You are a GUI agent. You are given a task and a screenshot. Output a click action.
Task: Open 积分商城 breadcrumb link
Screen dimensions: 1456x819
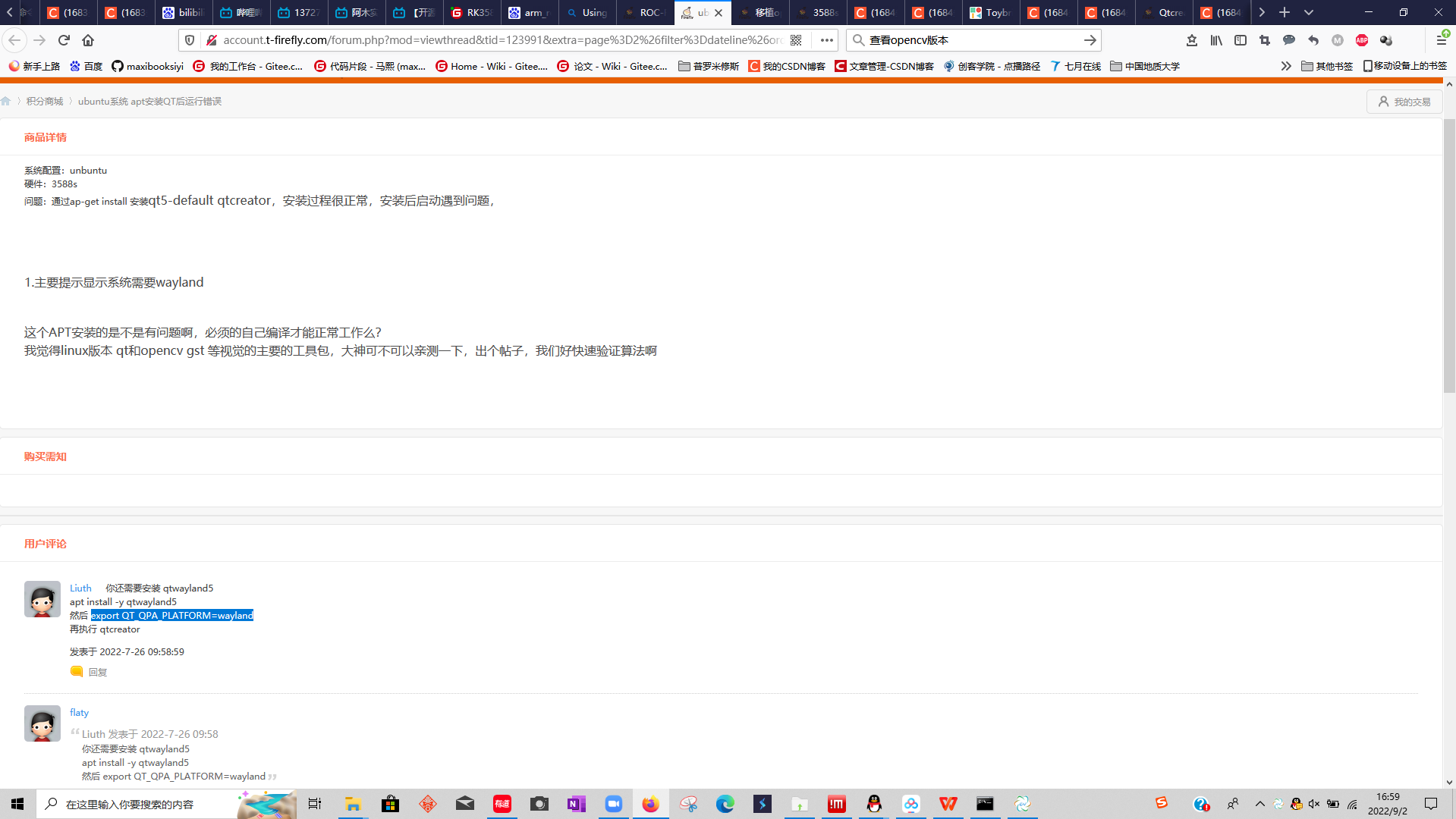[x=45, y=101]
